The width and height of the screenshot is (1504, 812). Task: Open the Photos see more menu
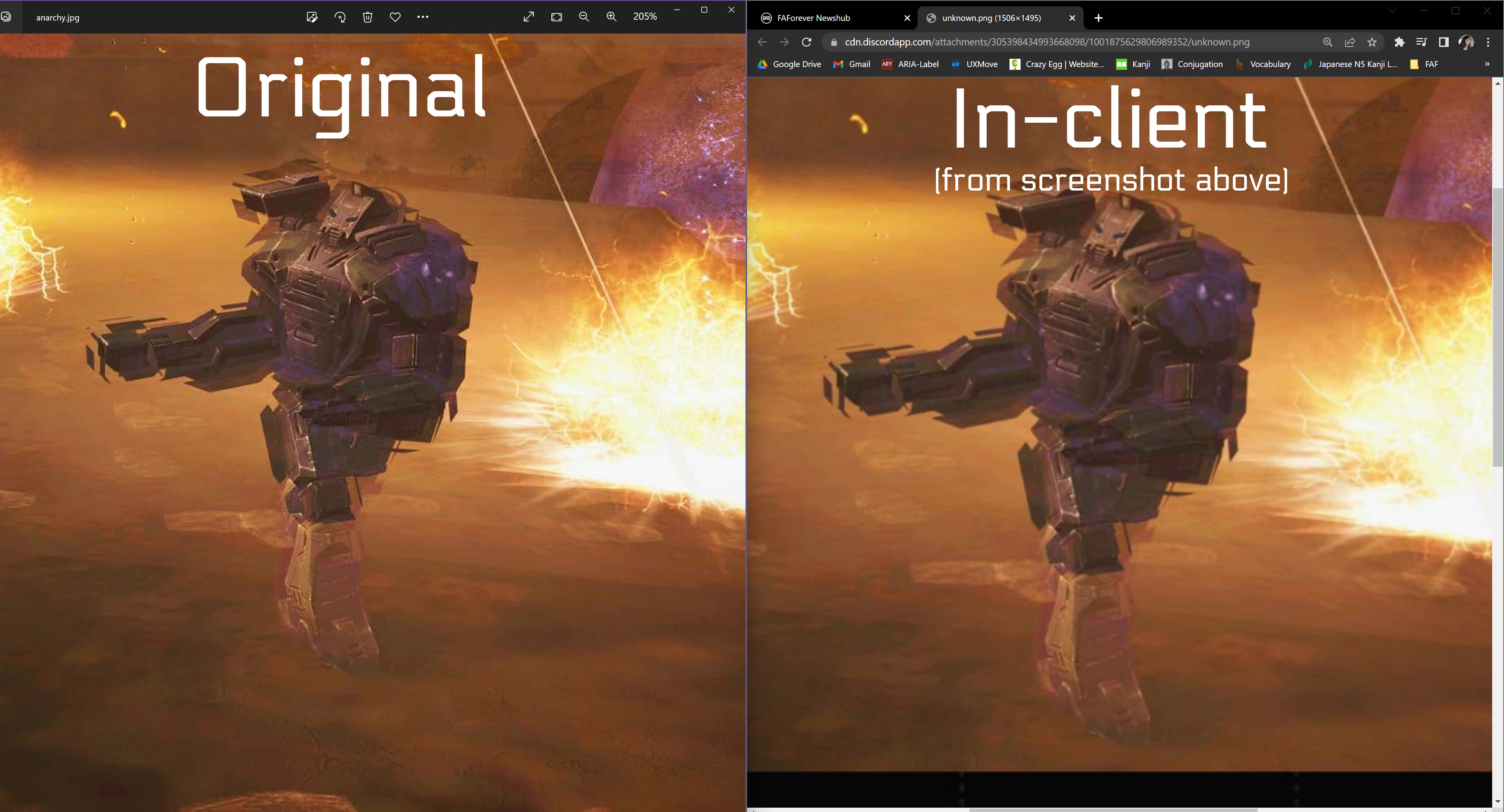pyautogui.click(x=423, y=17)
